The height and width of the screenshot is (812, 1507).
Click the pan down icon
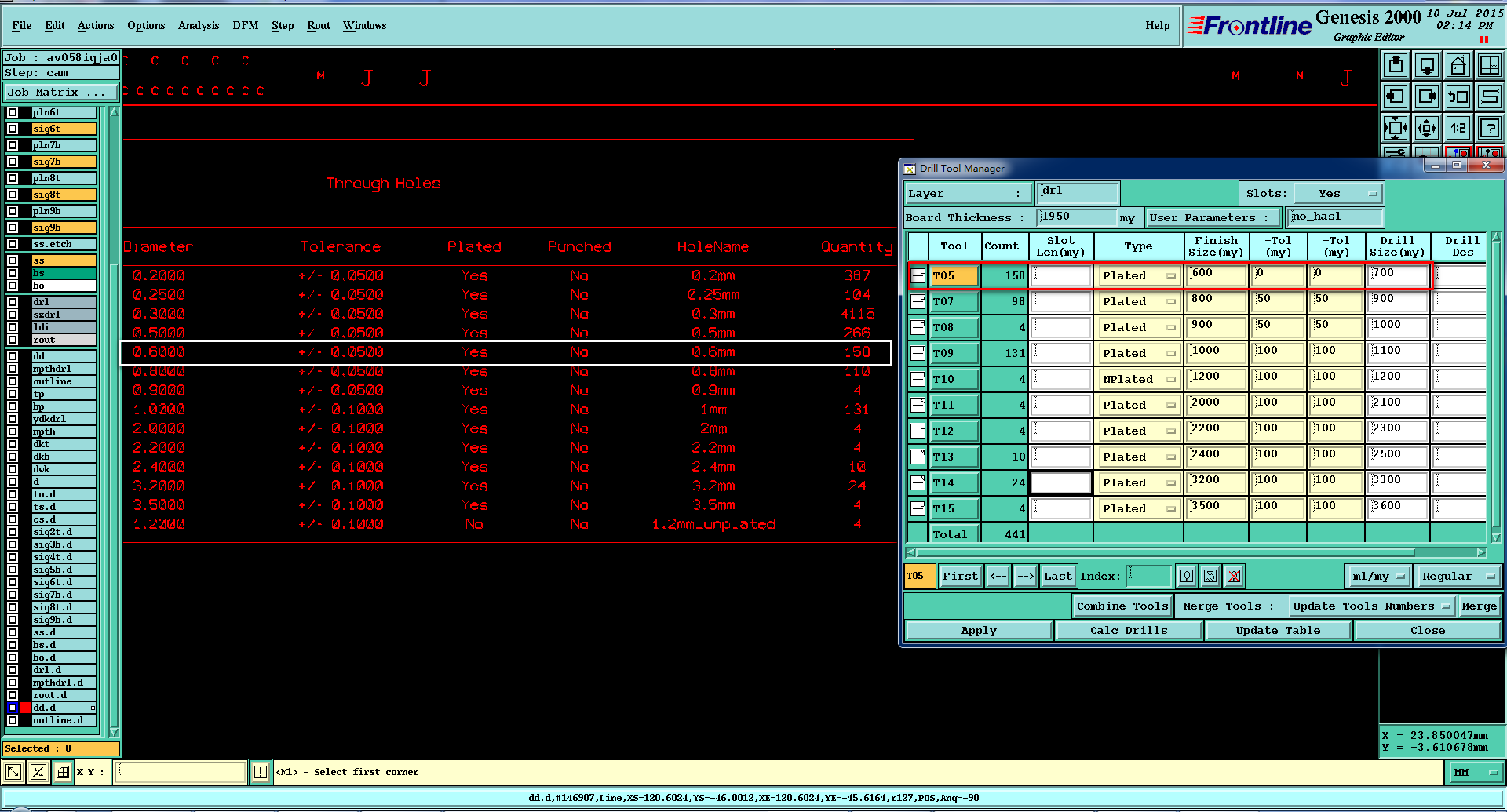(1427, 65)
